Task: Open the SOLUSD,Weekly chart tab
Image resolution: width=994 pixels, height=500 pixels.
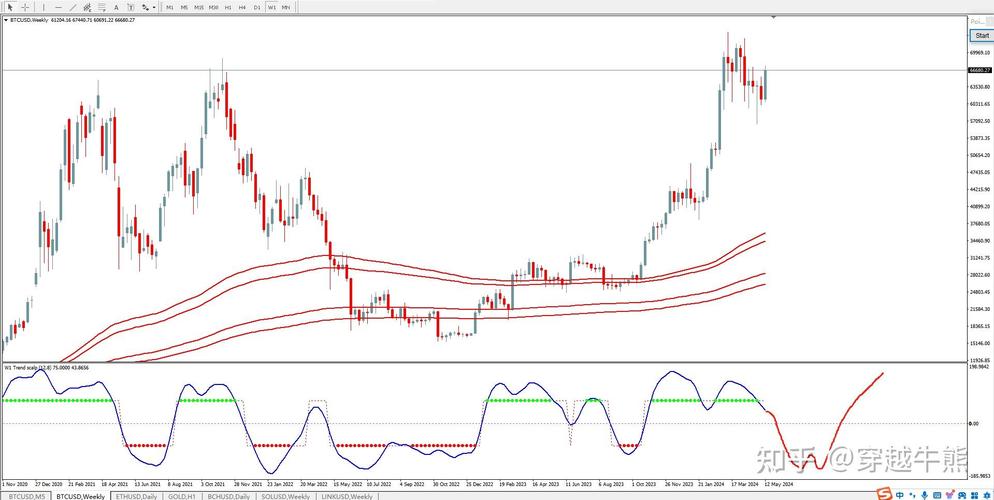Action: pos(286,496)
